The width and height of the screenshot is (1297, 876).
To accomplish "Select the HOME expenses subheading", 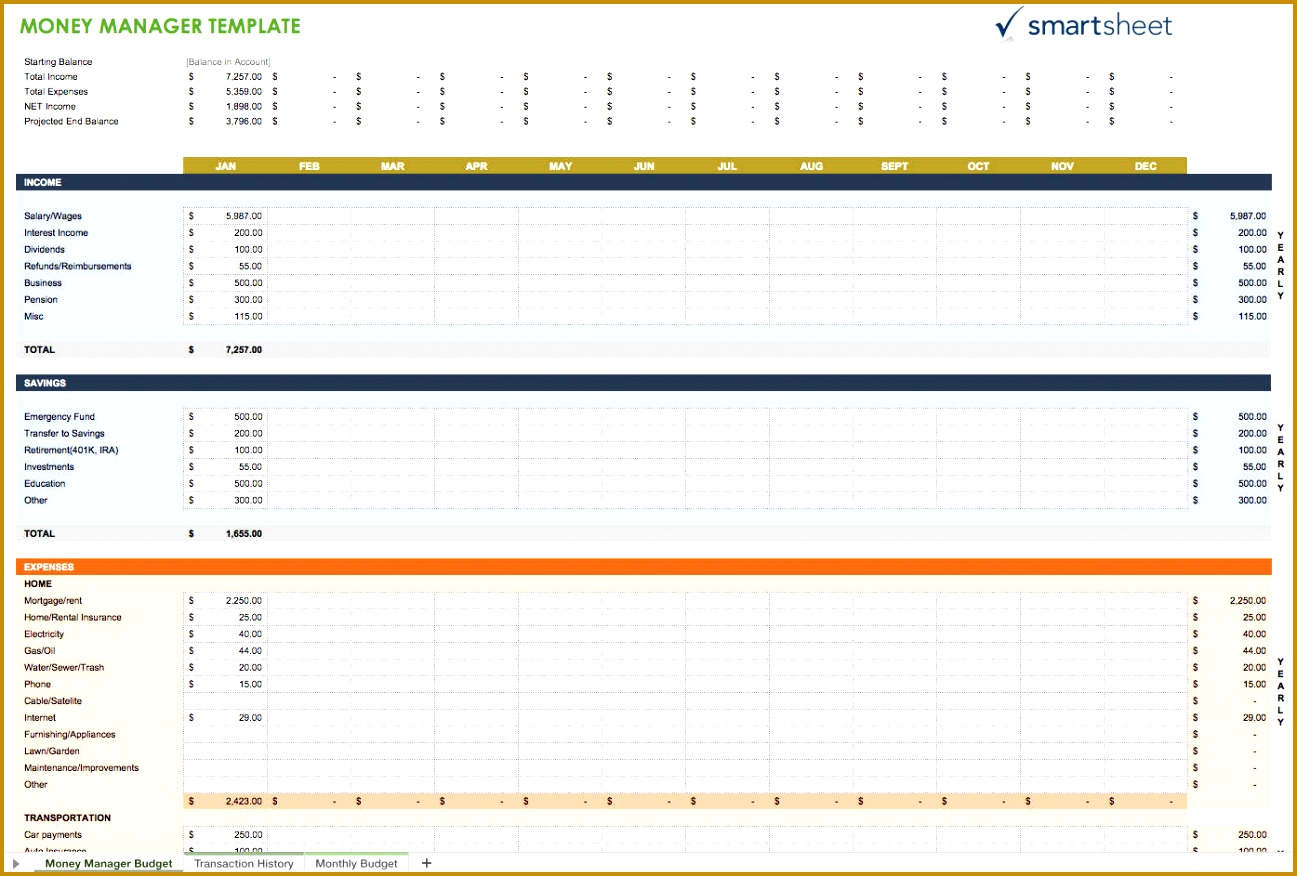I will [38, 584].
